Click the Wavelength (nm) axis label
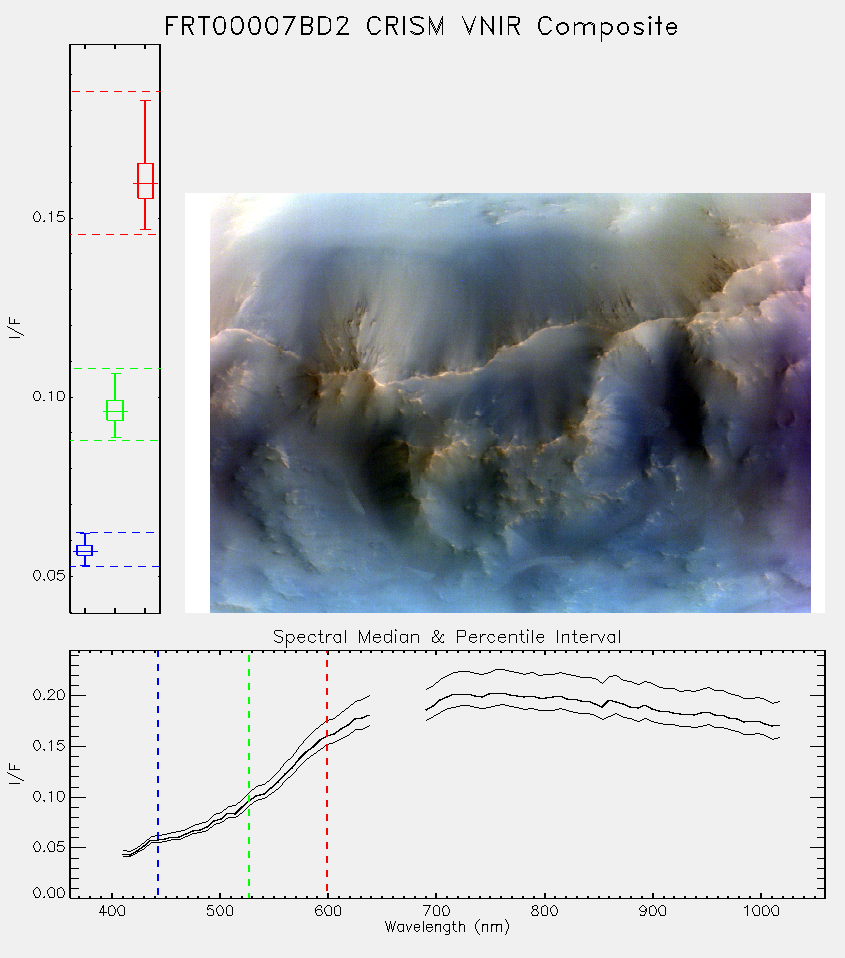845x958 pixels. (447, 927)
